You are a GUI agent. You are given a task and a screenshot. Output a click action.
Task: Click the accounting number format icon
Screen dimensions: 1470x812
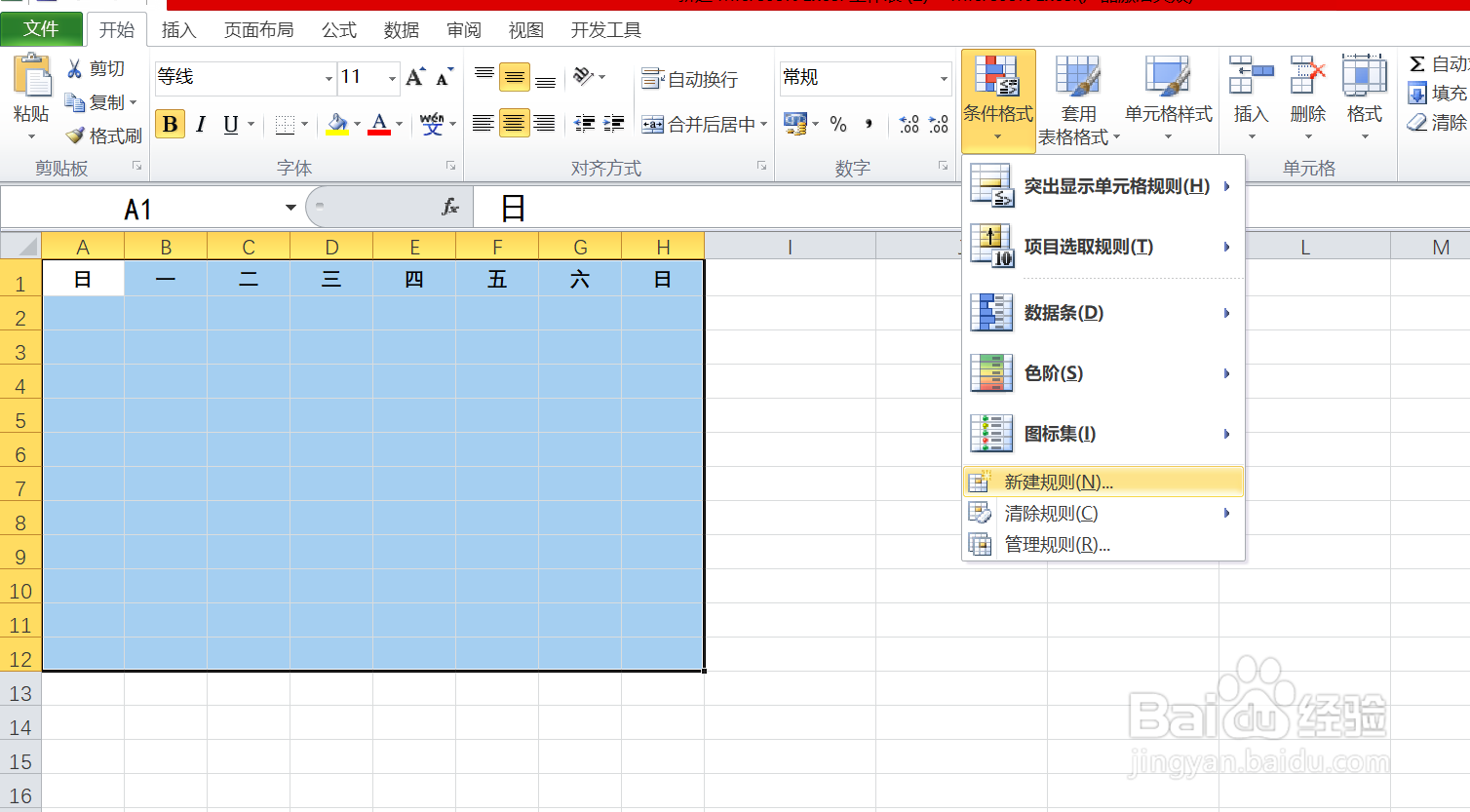[795, 124]
